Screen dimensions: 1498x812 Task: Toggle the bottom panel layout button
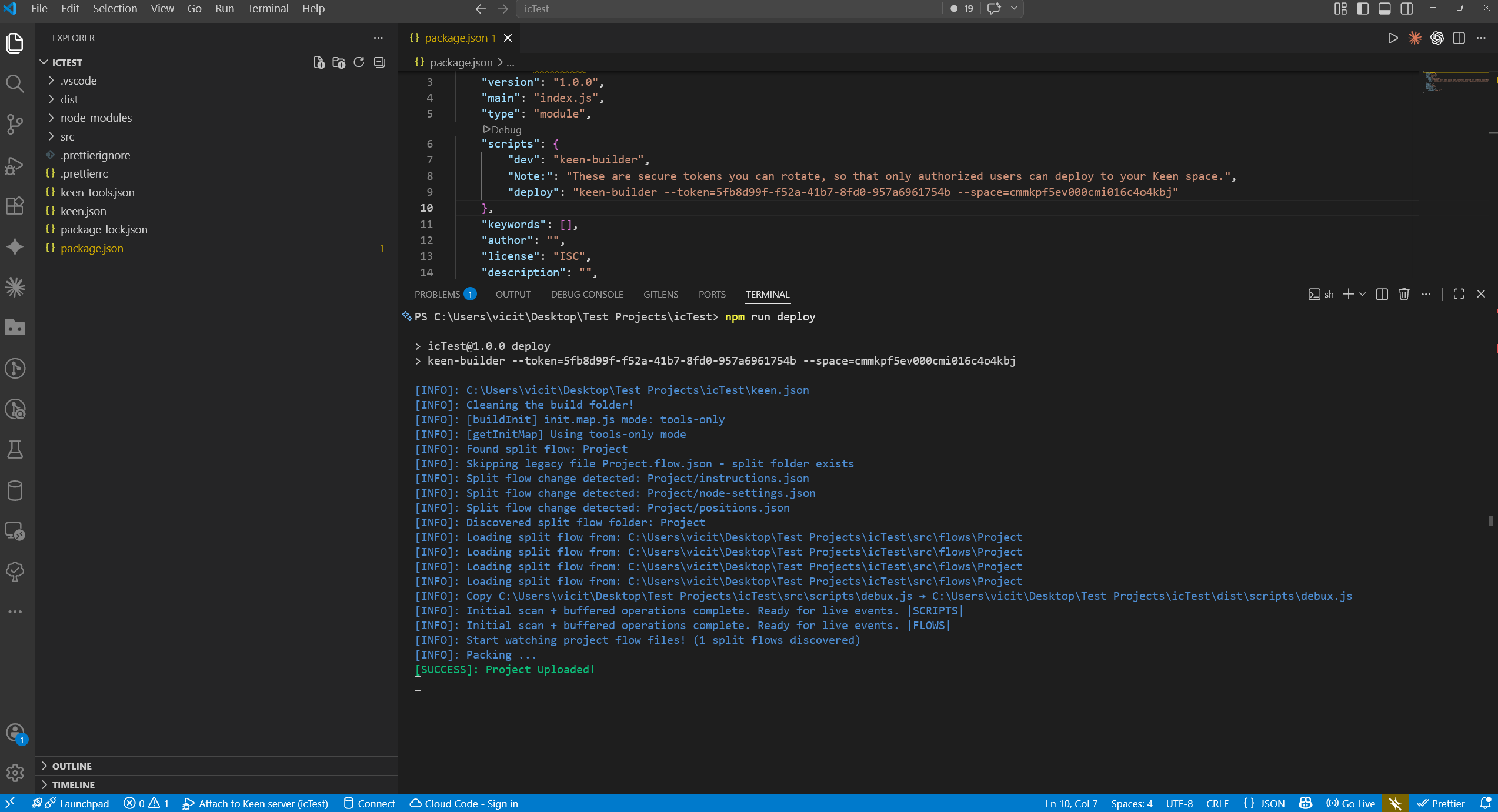[x=1384, y=8]
